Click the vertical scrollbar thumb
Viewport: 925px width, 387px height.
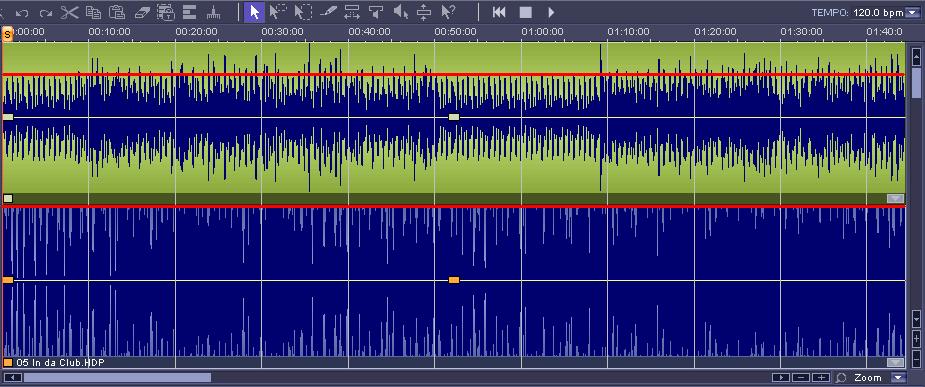click(916, 83)
